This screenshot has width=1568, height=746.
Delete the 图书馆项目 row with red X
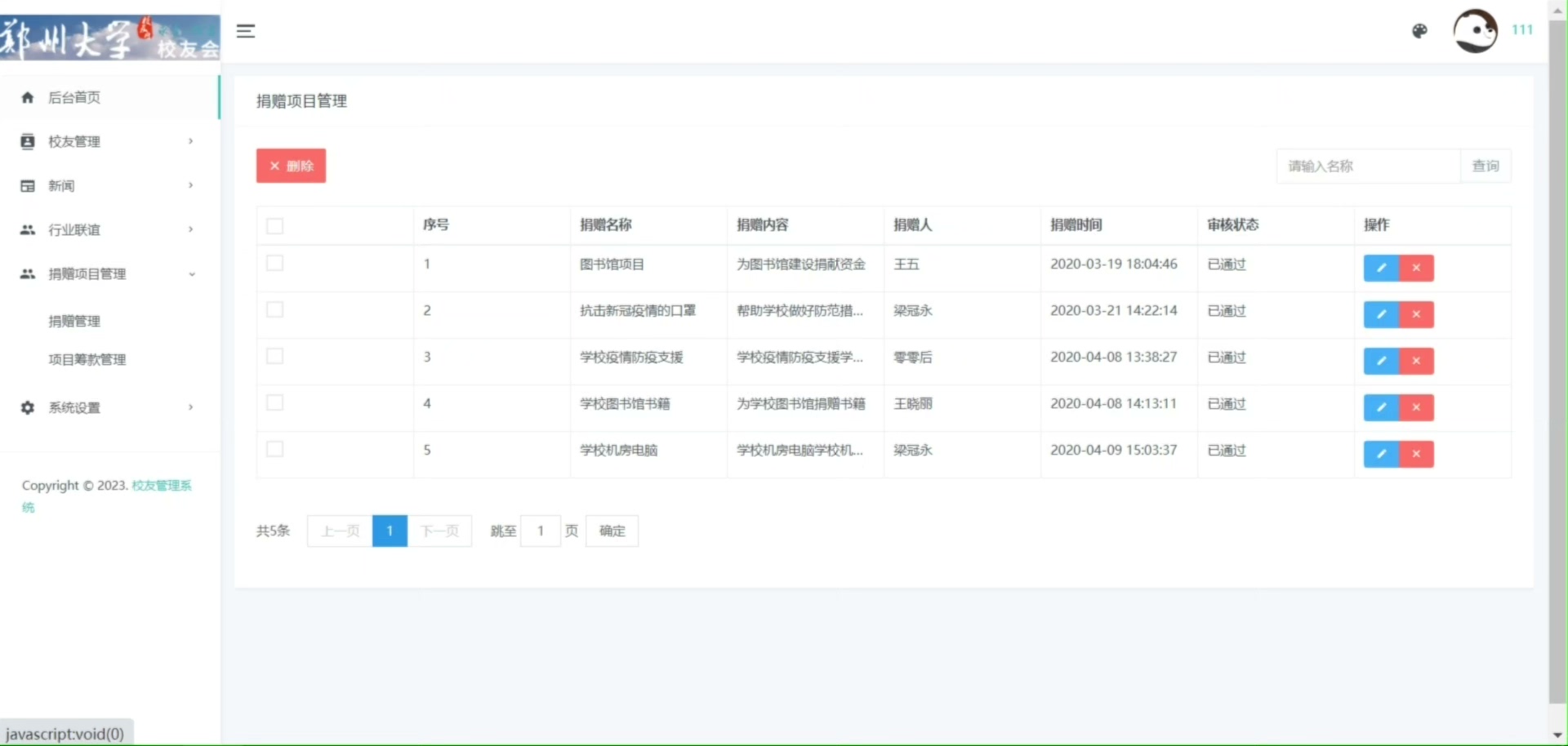click(1416, 268)
